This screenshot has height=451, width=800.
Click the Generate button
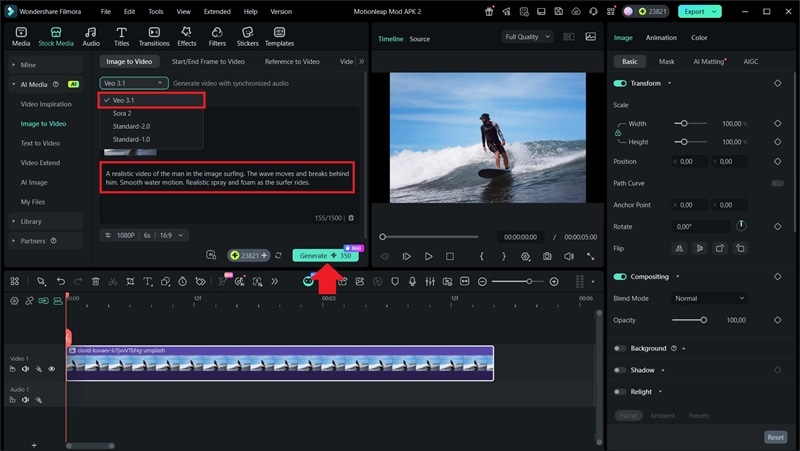[x=325, y=256]
